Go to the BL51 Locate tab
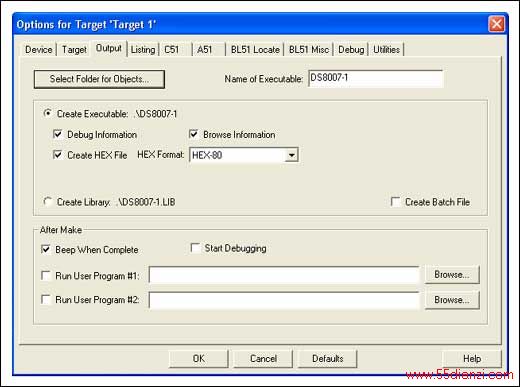520x387 pixels. (x=255, y=50)
